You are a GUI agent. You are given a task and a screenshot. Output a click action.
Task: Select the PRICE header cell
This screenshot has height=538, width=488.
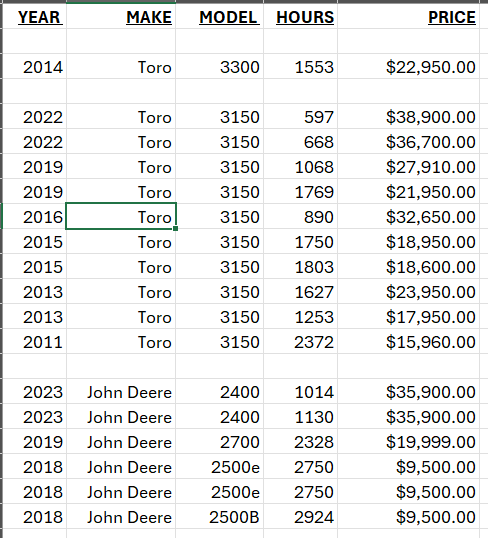click(408, 16)
